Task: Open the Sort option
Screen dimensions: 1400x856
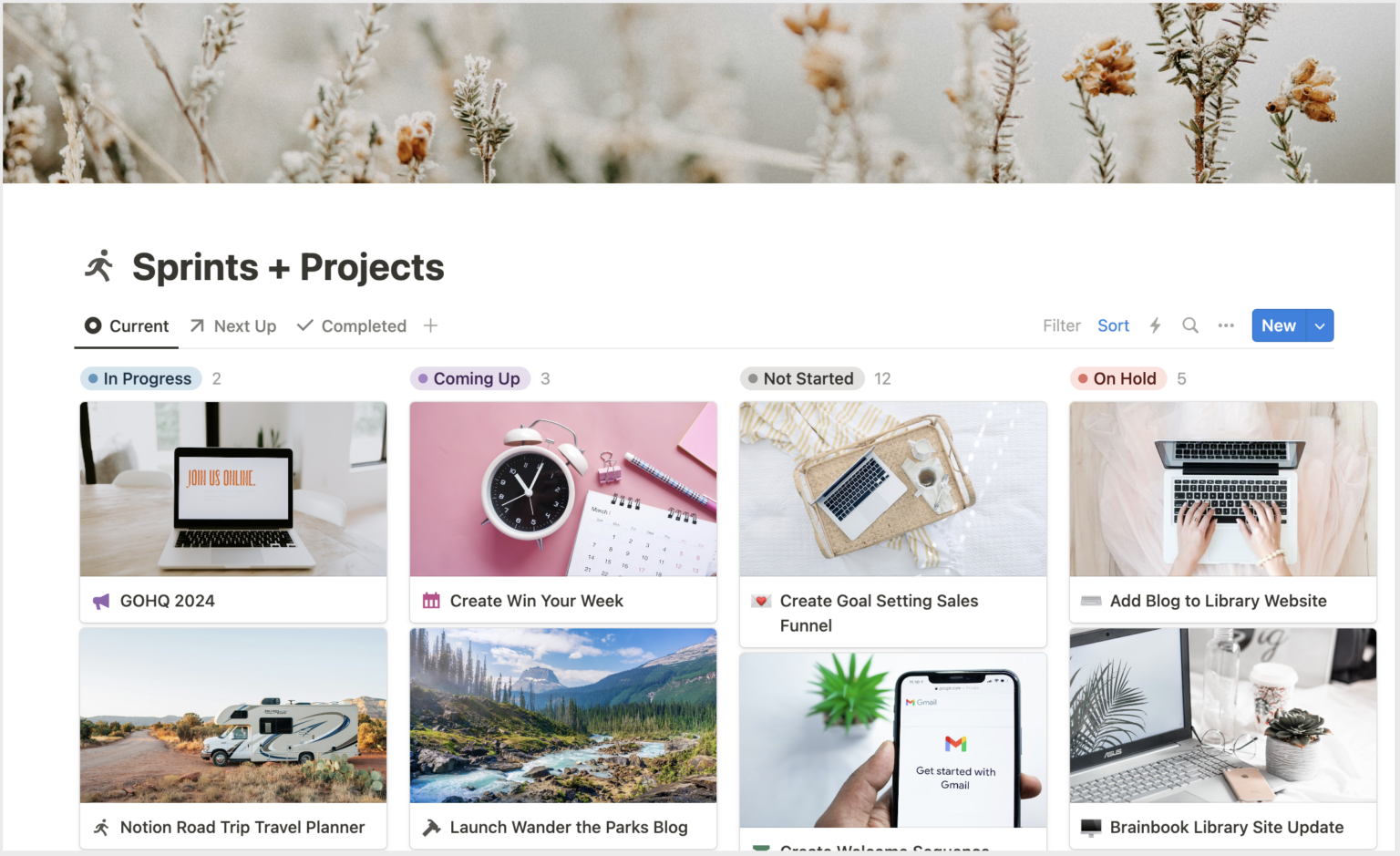Action: click(x=1113, y=325)
